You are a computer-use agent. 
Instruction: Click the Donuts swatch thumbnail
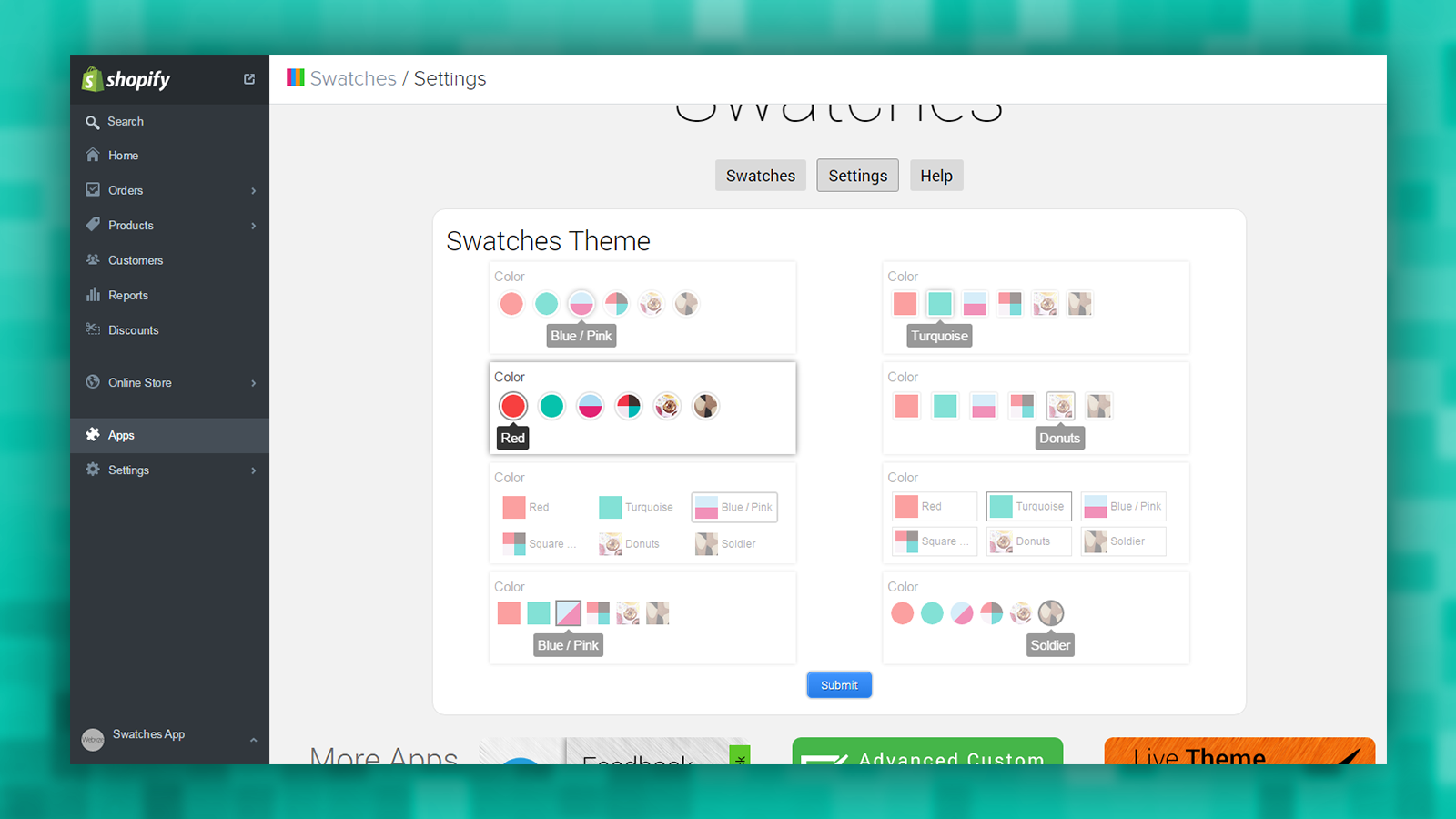[1060, 406]
